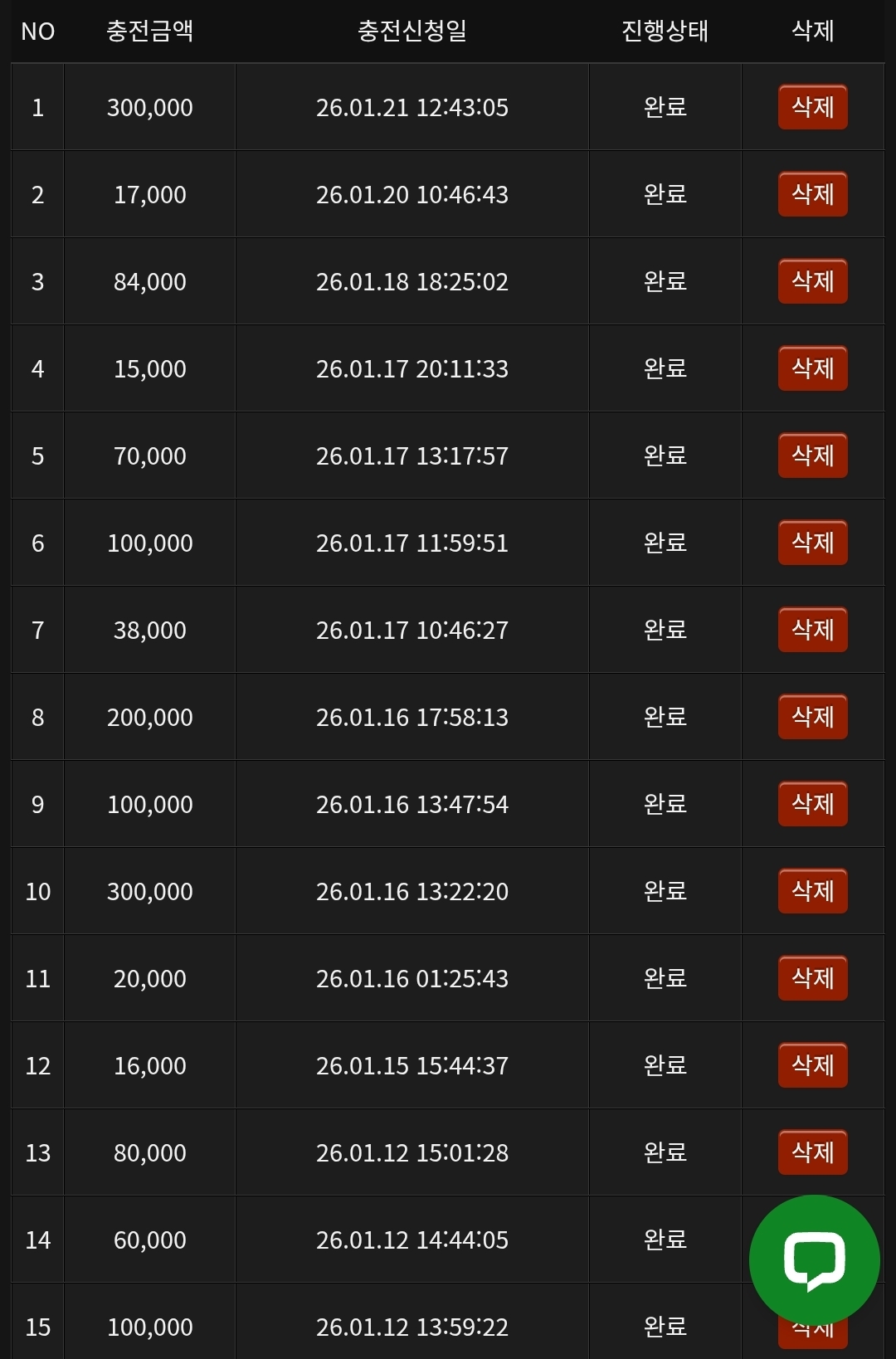Remove the 20,000 charge row
Viewport: 896px width, 1359px height.
pyautogui.click(x=812, y=978)
